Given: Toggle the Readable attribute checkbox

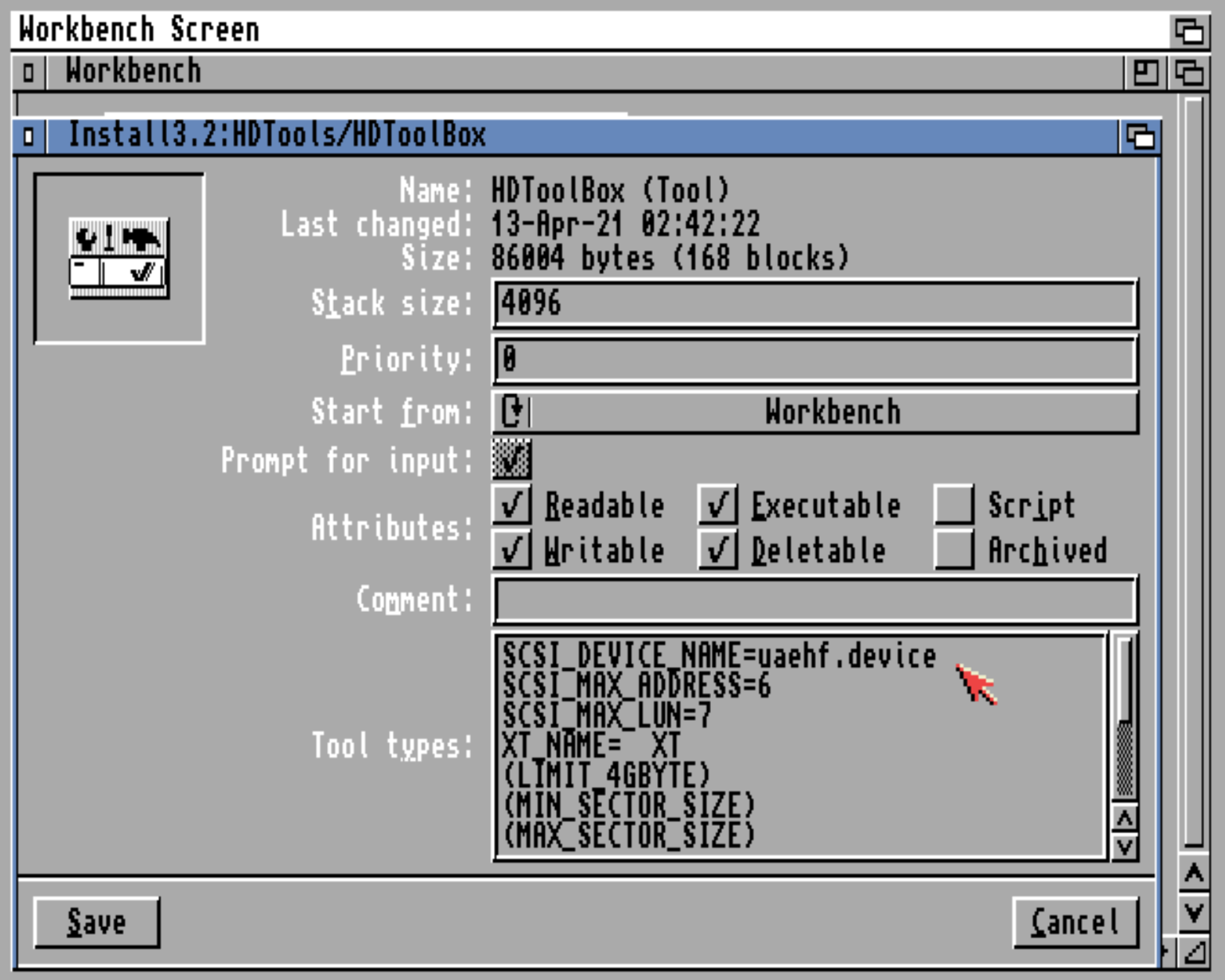Looking at the screenshot, I should [x=512, y=504].
